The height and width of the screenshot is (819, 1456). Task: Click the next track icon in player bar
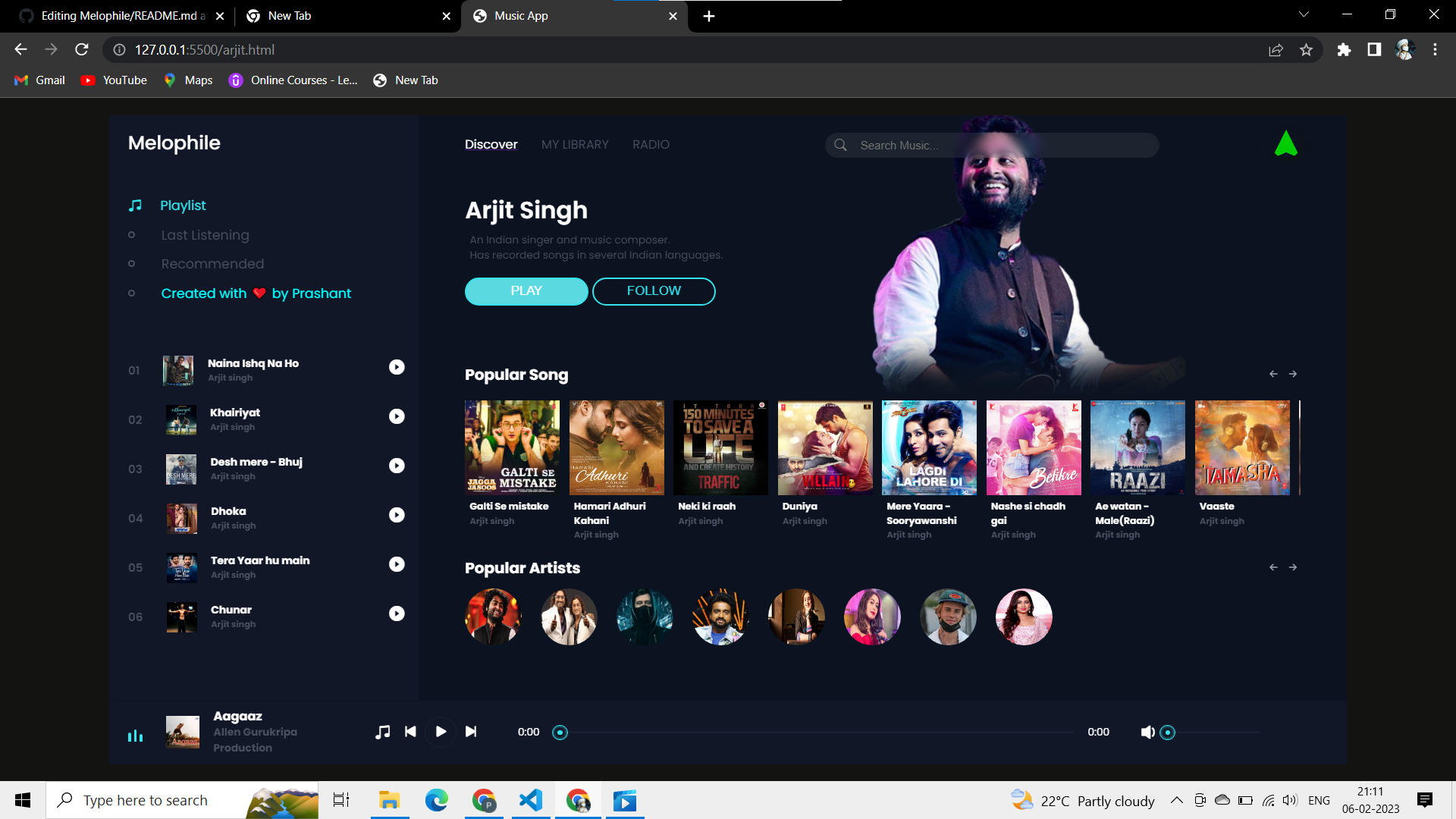coord(471,732)
